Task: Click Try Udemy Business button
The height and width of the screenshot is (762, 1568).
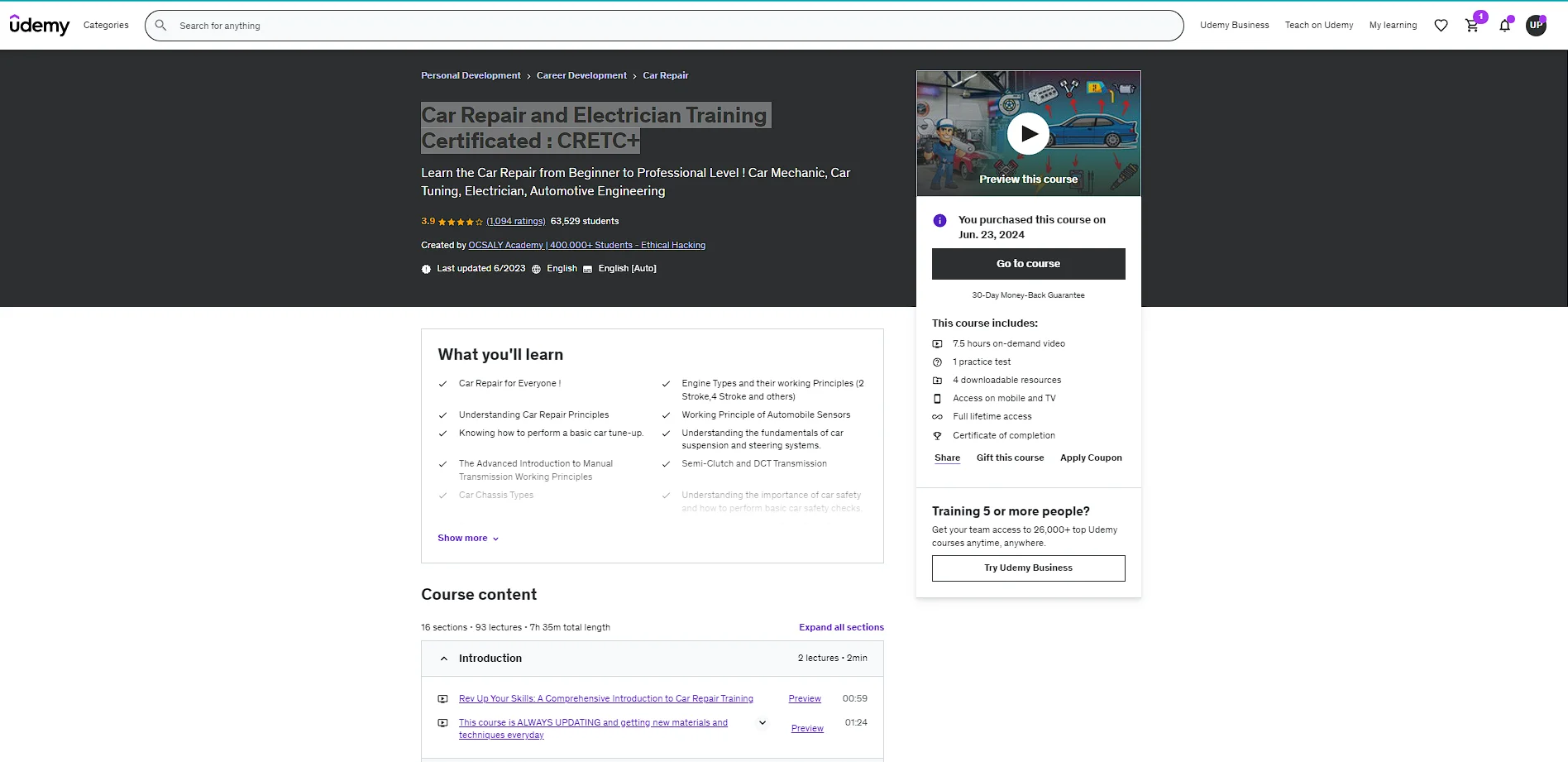Action: coord(1028,568)
